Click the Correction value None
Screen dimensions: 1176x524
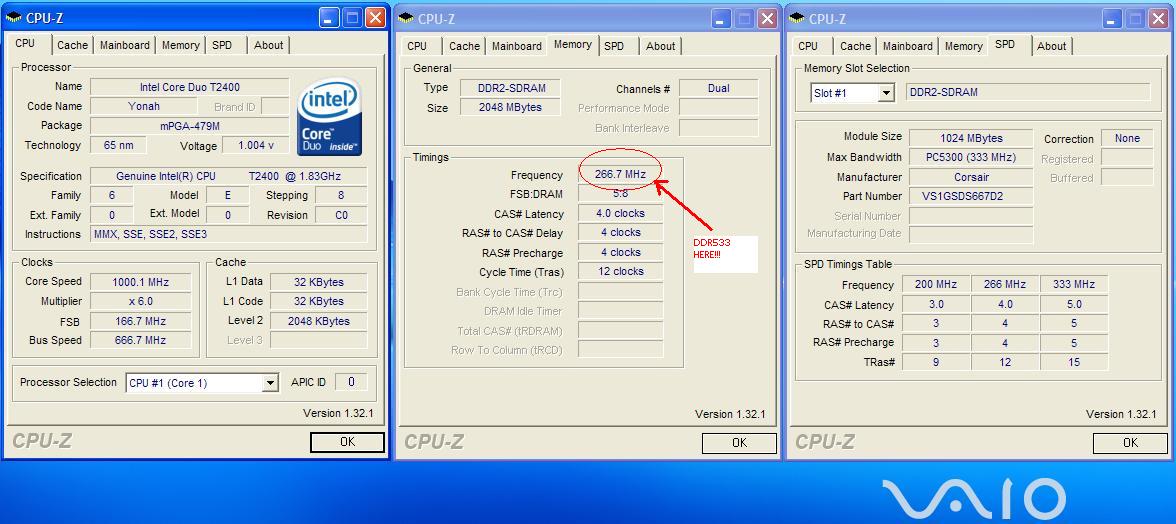tap(1127, 139)
